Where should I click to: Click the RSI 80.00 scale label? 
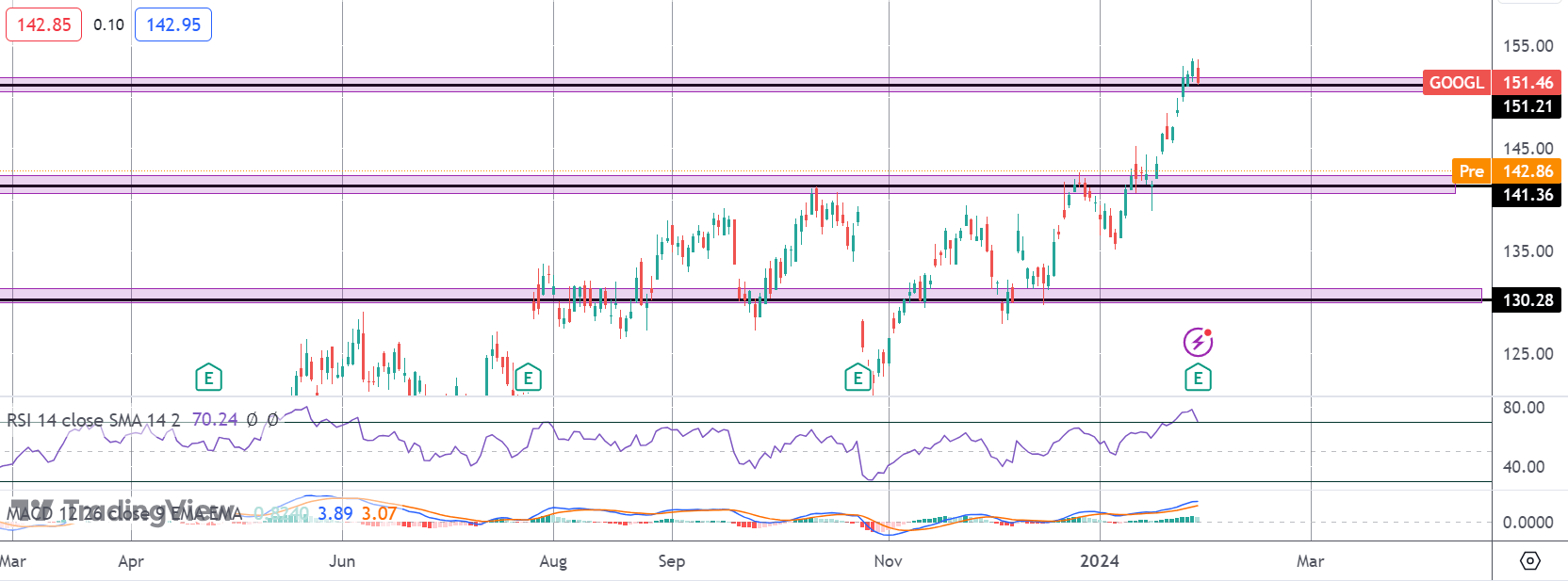[x=1524, y=408]
